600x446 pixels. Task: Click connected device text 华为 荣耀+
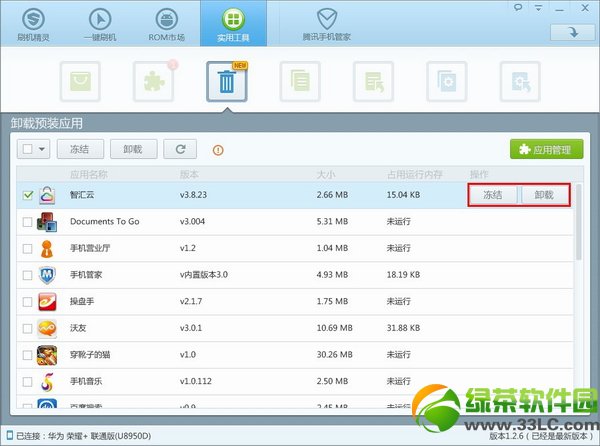(x=67, y=436)
